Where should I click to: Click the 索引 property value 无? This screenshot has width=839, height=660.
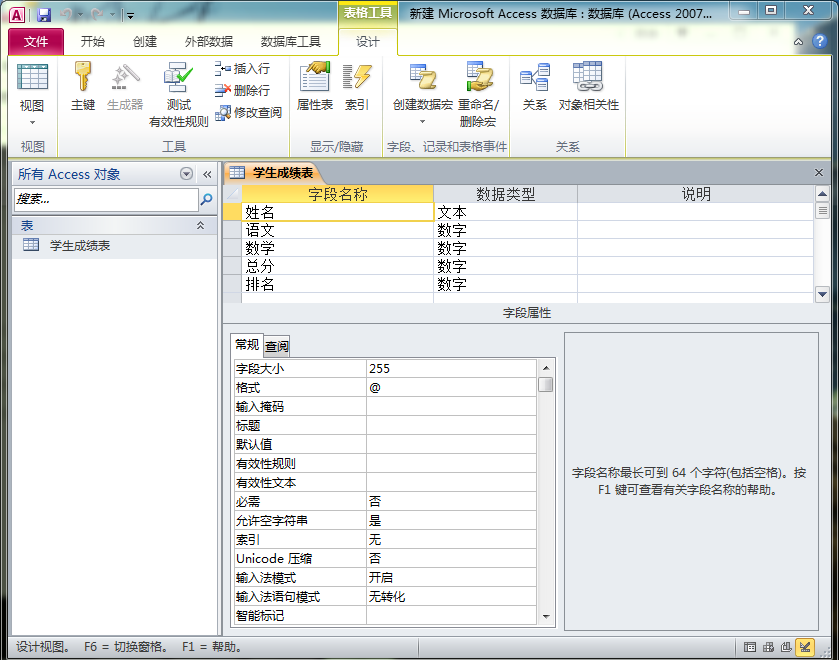click(x=452, y=540)
